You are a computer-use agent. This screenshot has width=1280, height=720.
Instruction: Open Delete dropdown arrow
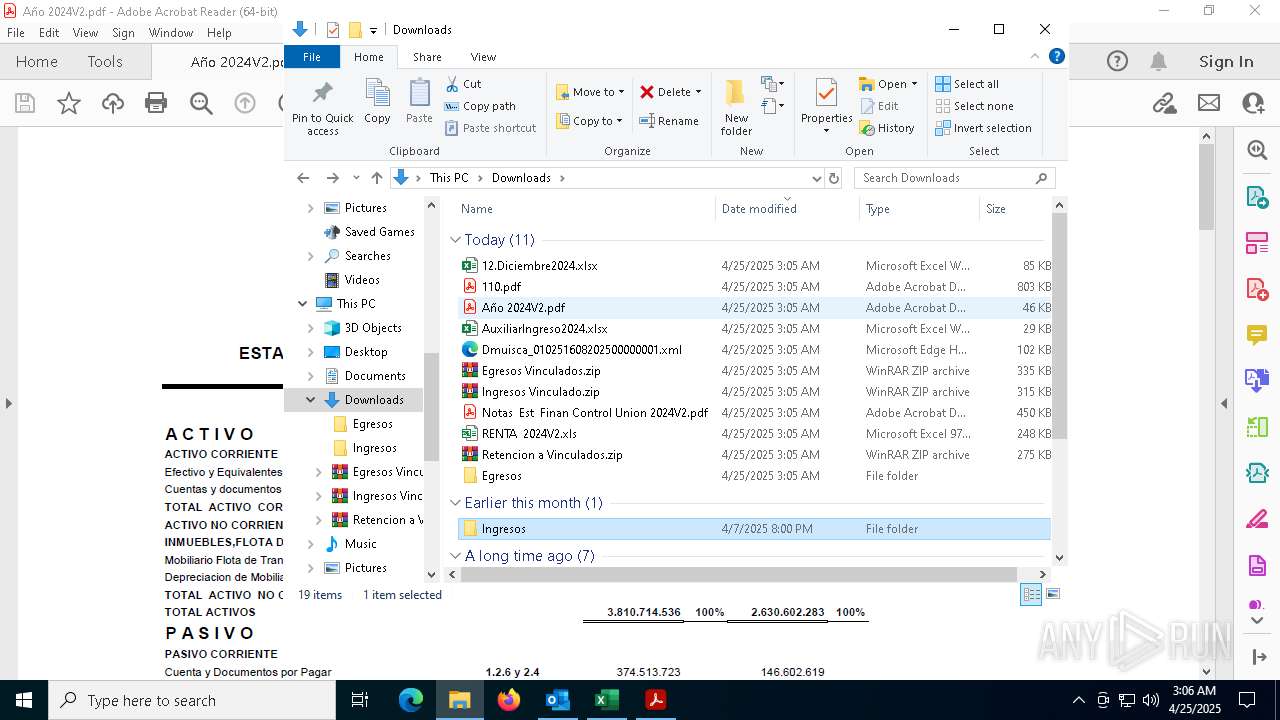click(x=698, y=92)
